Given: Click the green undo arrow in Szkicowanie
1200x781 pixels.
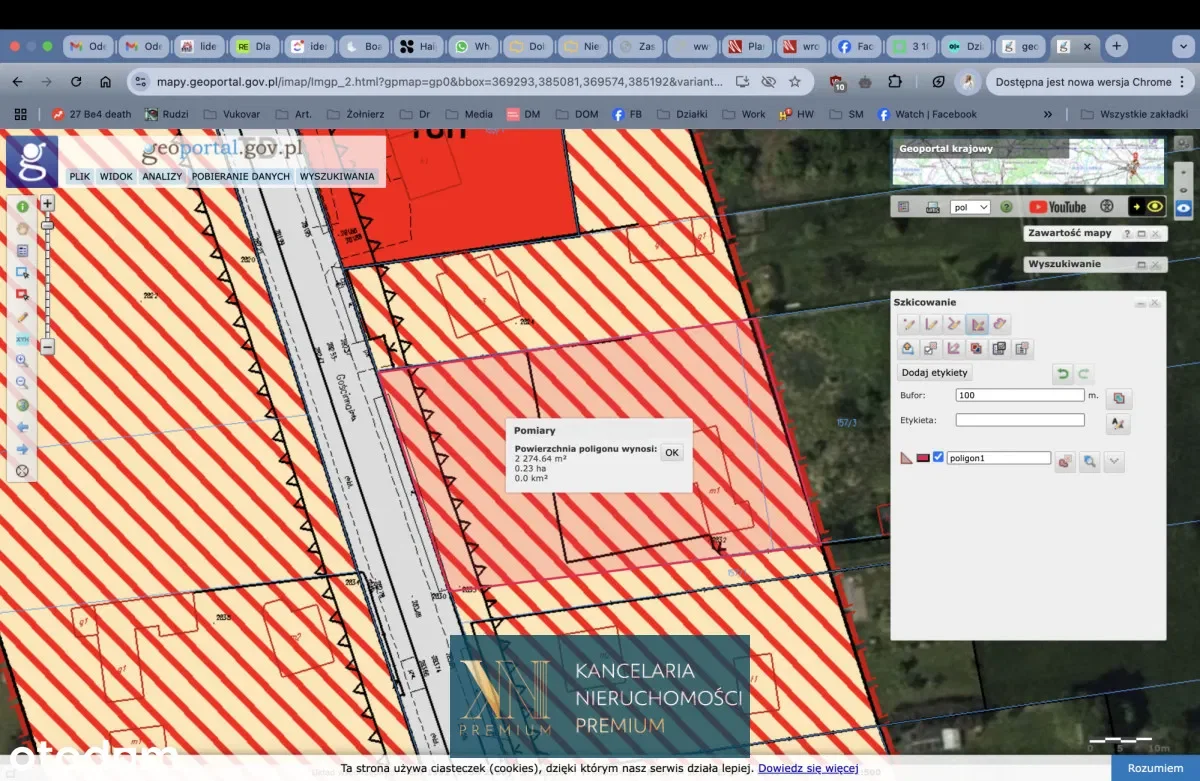Looking at the screenshot, I should pos(1063,374).
